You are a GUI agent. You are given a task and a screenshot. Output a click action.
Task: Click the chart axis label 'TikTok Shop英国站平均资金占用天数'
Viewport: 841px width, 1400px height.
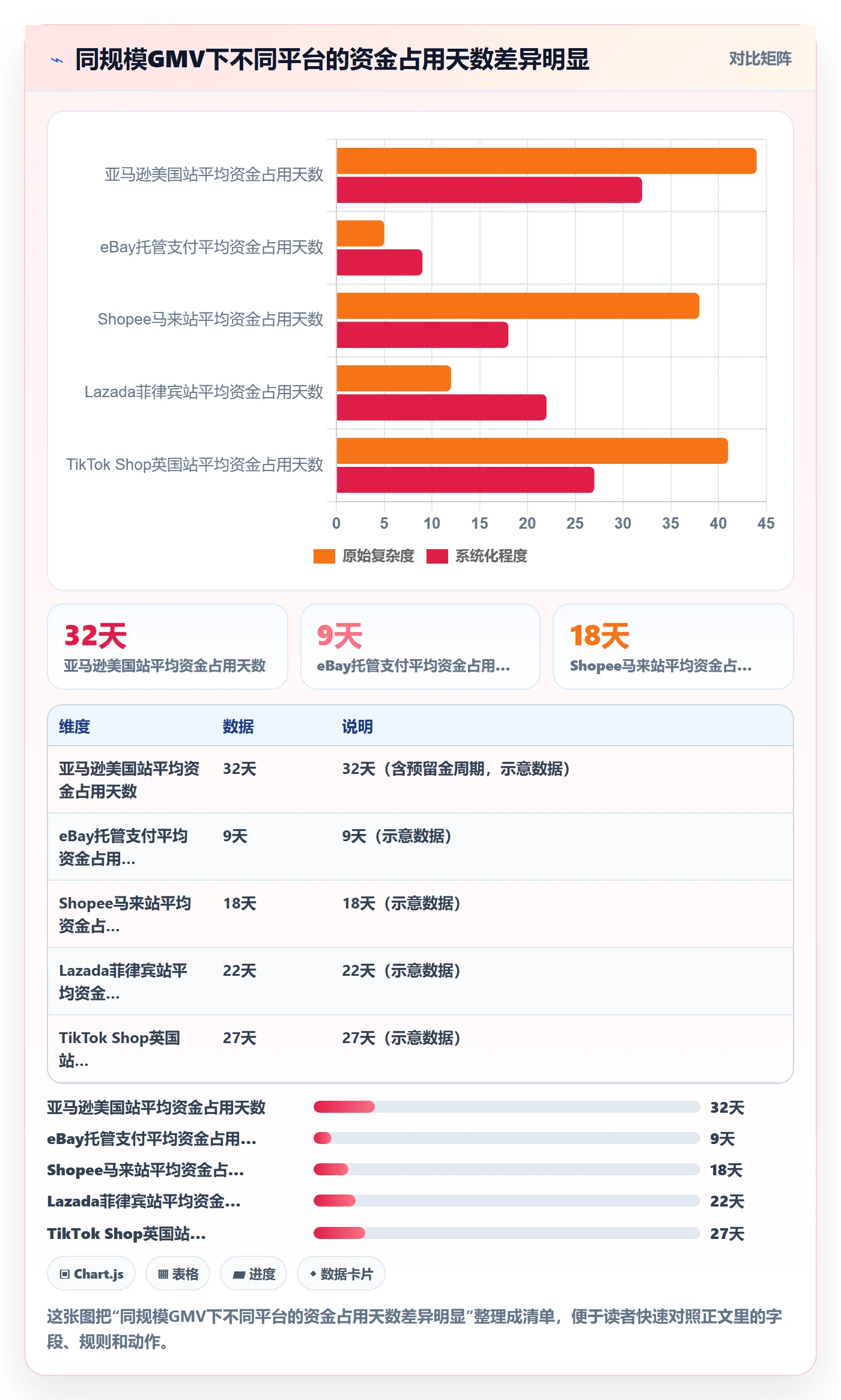pyautogui.click(x=195, y=464)
